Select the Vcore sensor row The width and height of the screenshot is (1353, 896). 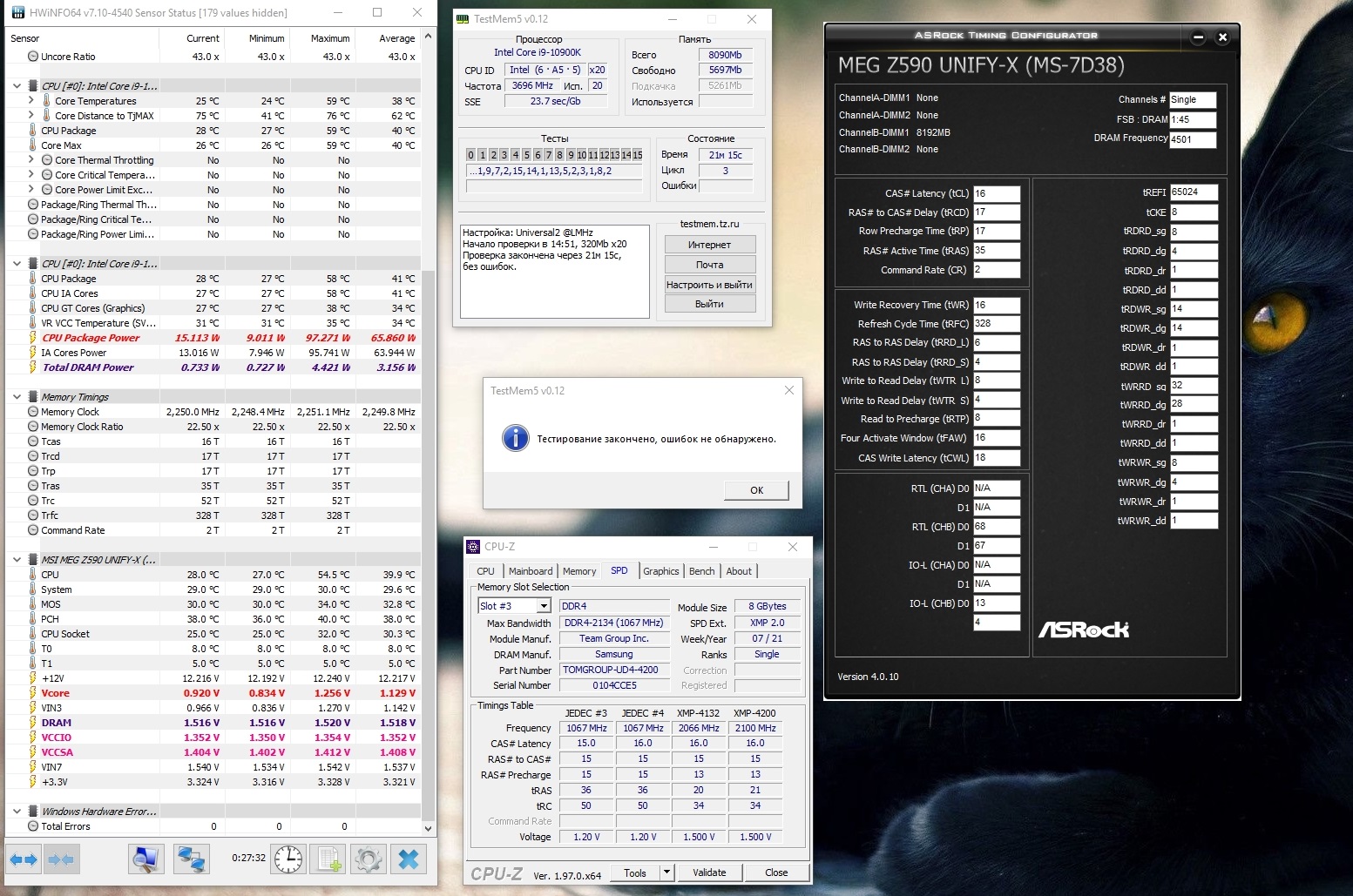(x=213, y=693)
